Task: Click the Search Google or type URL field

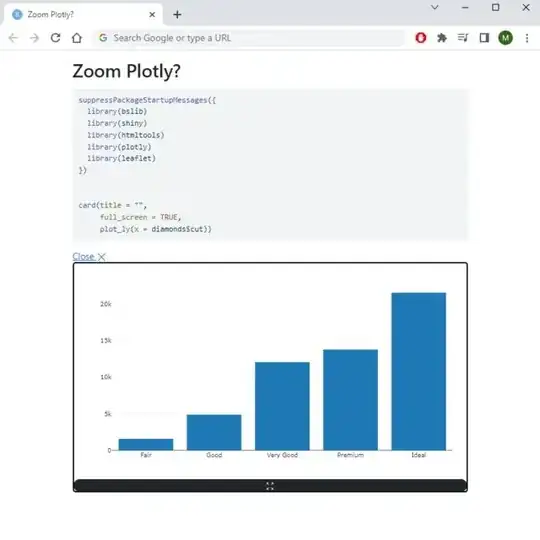Action: [249, 38]
